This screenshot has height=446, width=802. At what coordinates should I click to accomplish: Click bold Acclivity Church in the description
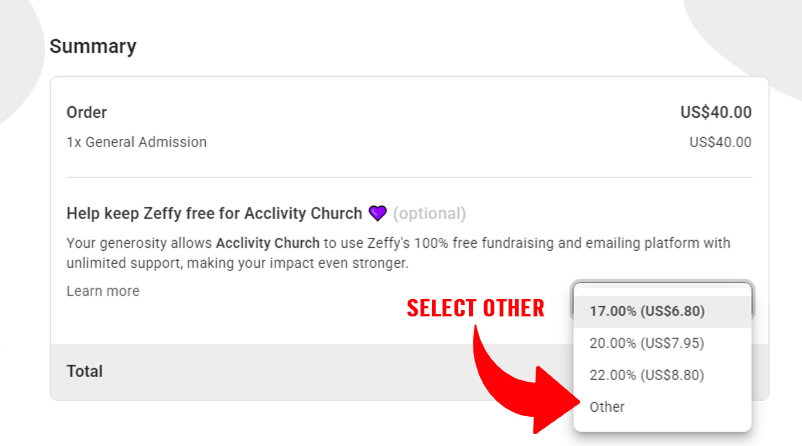[268, 243]
